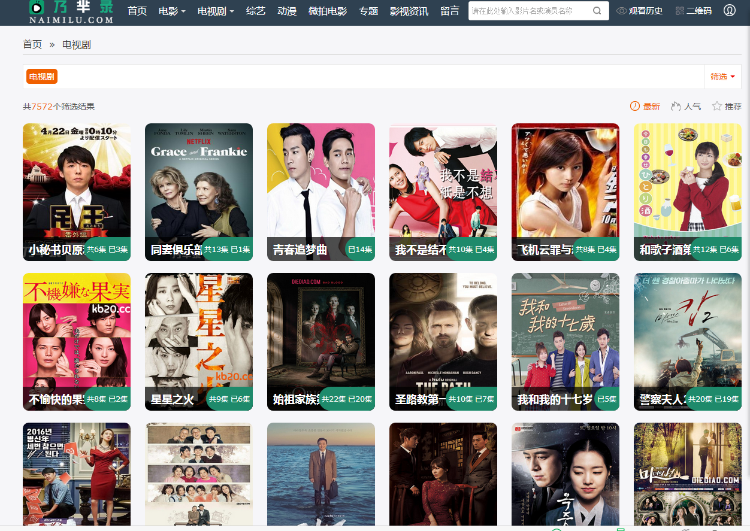Open the 专题 navigation item

369,11
